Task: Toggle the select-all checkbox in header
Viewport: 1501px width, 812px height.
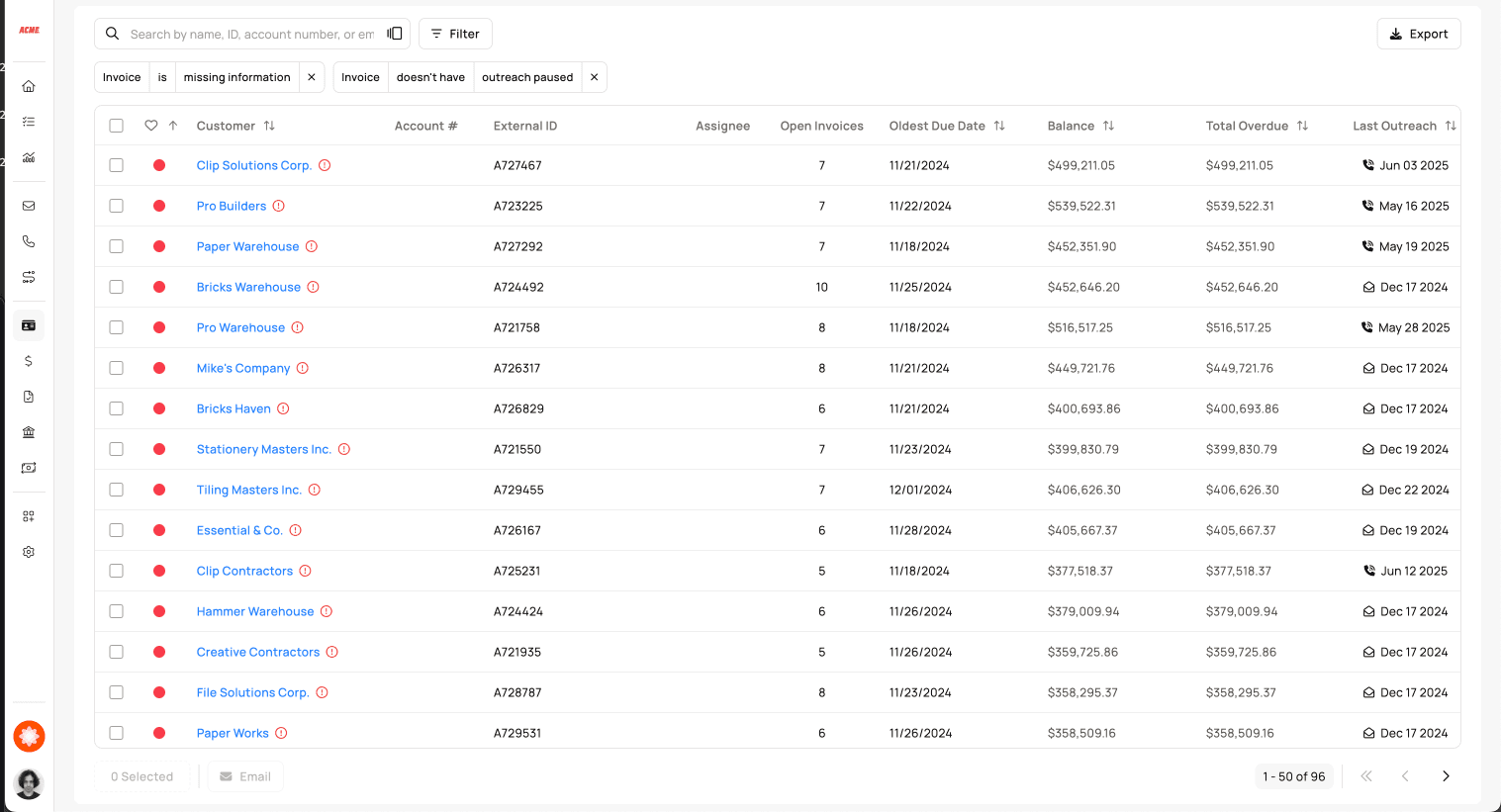Action: 117,126
